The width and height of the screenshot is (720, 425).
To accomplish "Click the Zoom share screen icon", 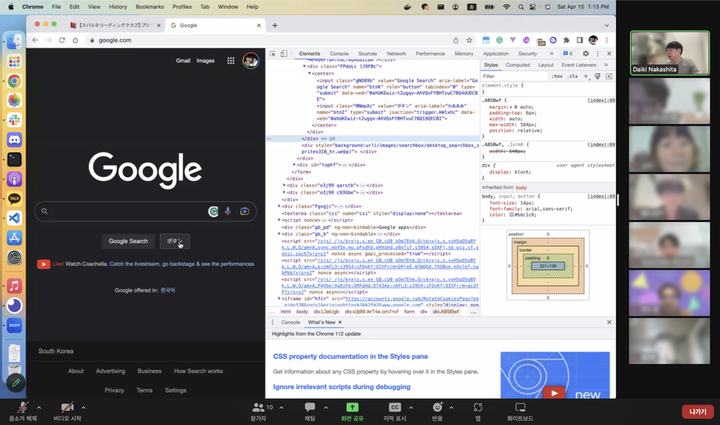I will (352, 407).
